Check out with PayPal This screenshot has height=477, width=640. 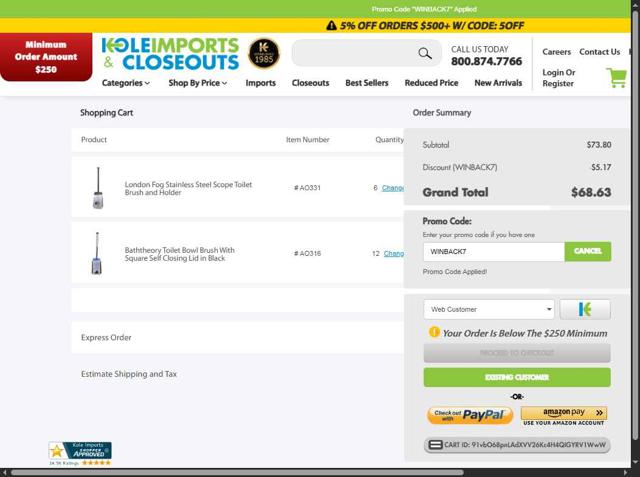pyautogui.click(x=470, y=415)
